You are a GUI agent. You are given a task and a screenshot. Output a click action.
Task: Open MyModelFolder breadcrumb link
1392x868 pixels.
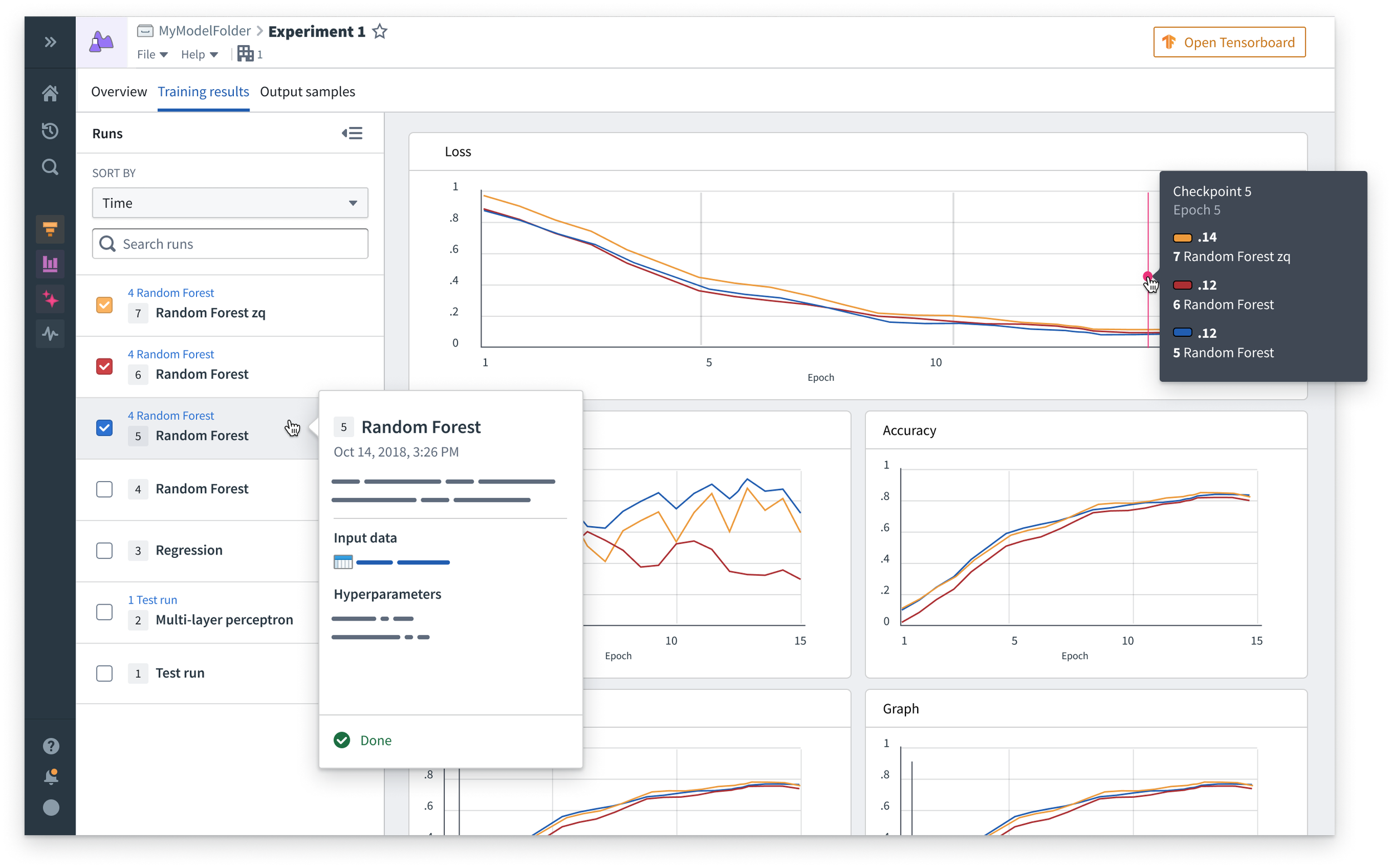[204, 31]
